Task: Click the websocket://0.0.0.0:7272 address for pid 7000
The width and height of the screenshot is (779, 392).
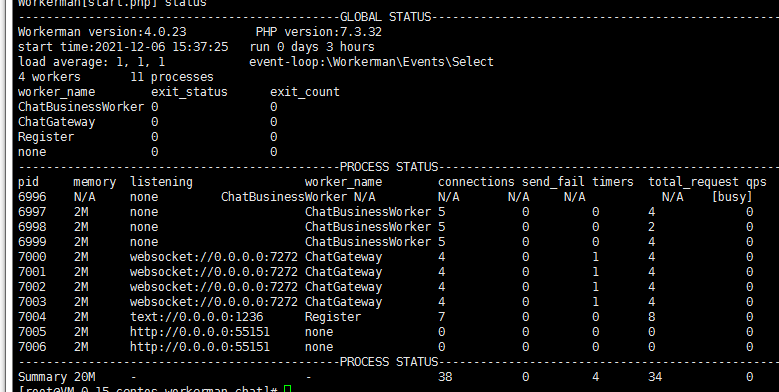Action: coord(214,257)
